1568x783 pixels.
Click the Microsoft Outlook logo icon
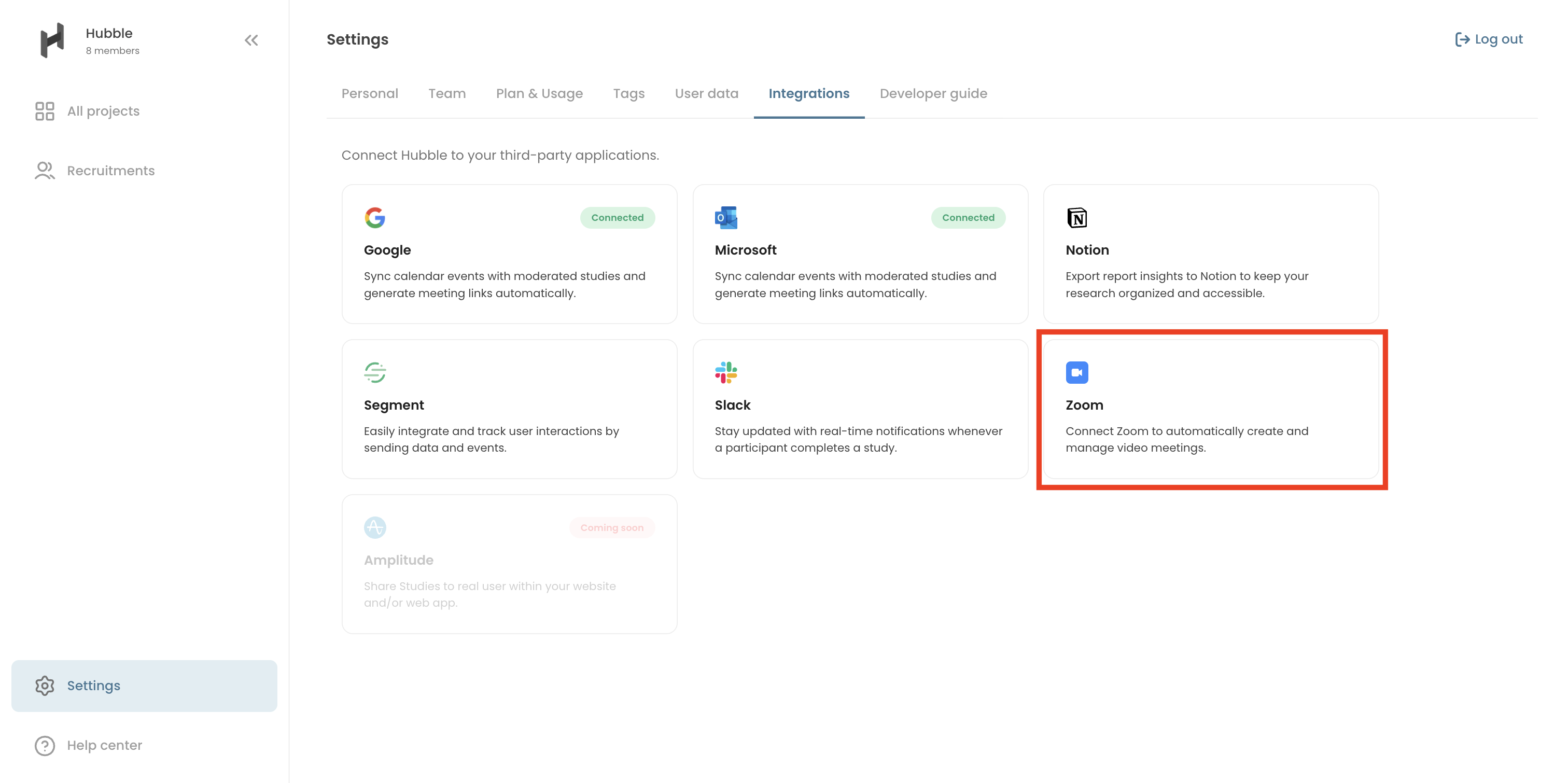pyautogui.click(x=725, y=217)
